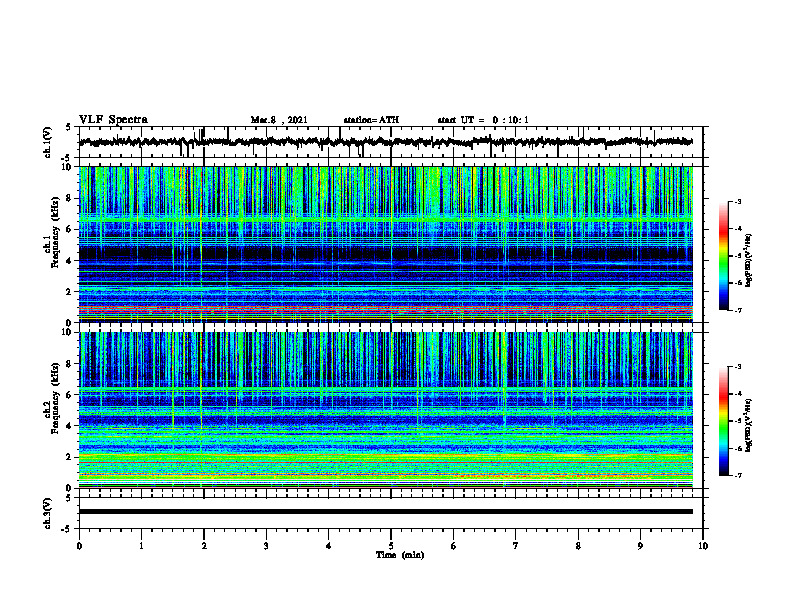Click the time axis tick label "10" at right end
Image resolution: width=792 pixels, height=612 pixels.
click(703, 546)
